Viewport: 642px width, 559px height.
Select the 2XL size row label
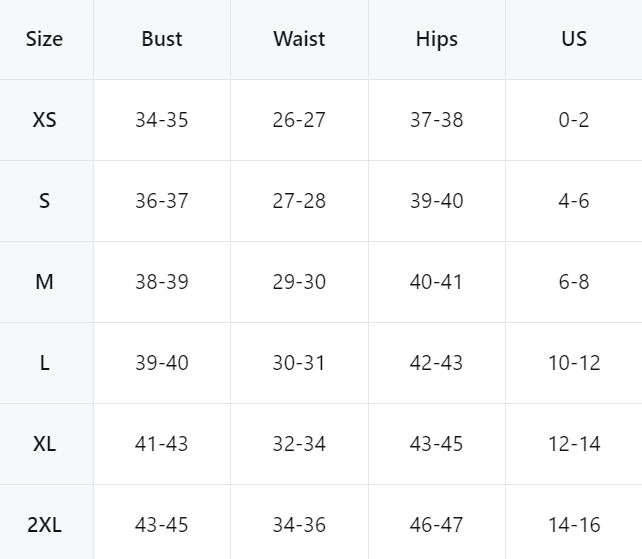pyautogui.click(x=44, y=523)
